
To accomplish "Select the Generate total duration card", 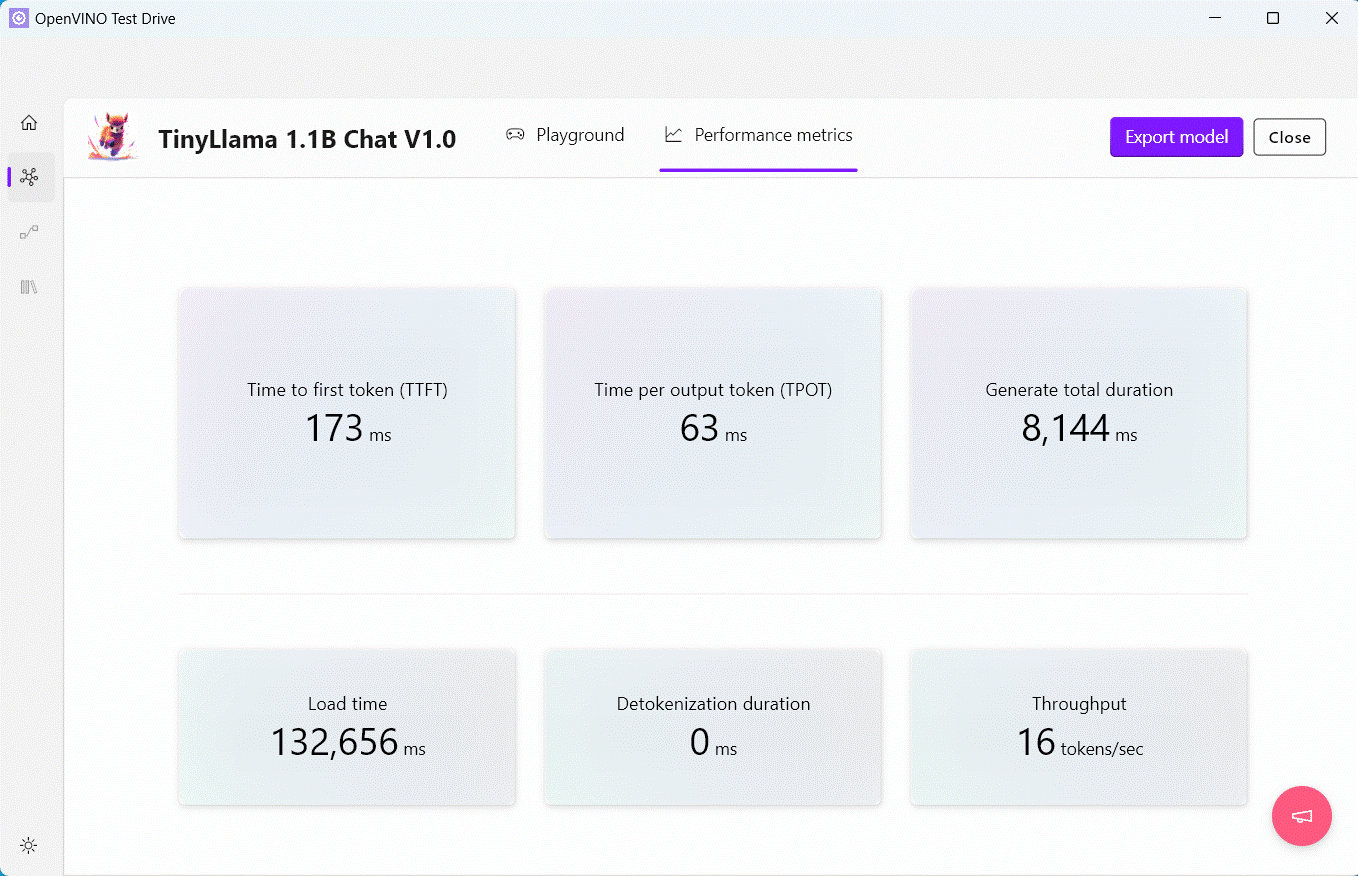I will click(x=1078, y=413).
